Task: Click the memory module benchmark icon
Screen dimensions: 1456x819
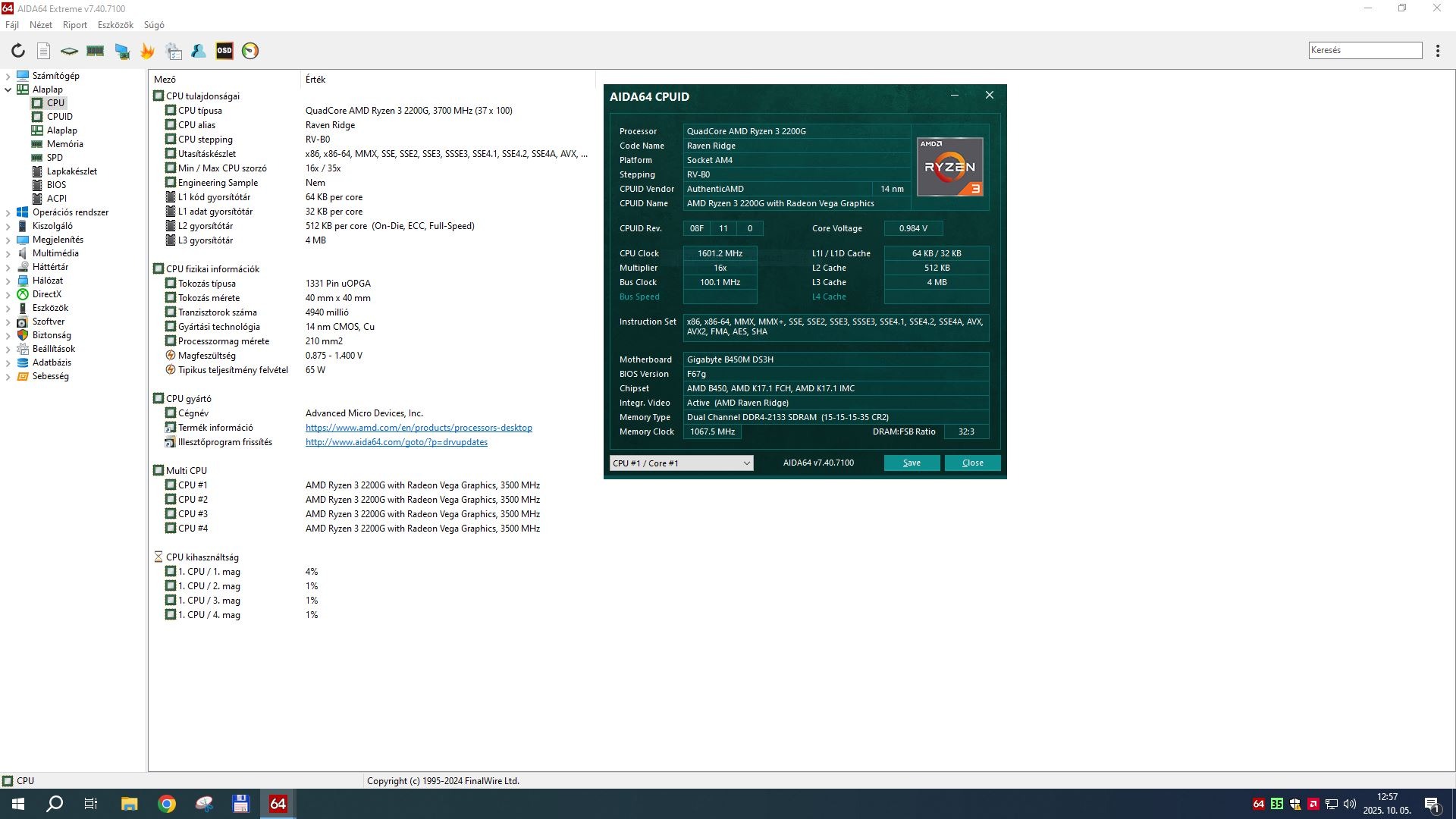Action: pyautogui.click(x=95, y=51)
